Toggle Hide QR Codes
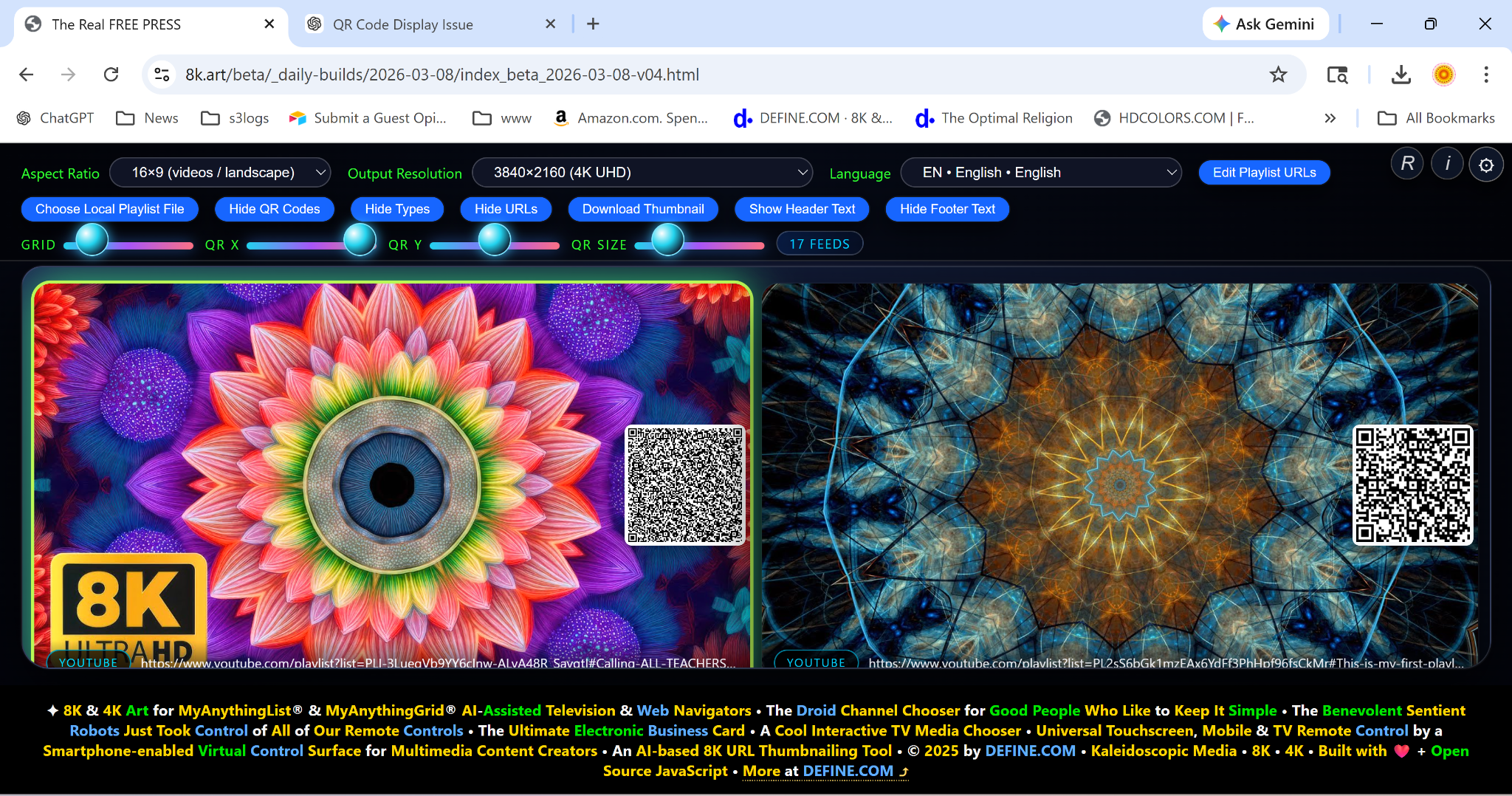Viewport: 1512px width, 796px height. 275,209
